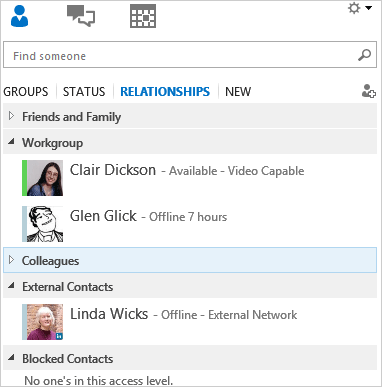
Task: Select the Blocked Contacts header label
Action: click(x=67, y=359)
